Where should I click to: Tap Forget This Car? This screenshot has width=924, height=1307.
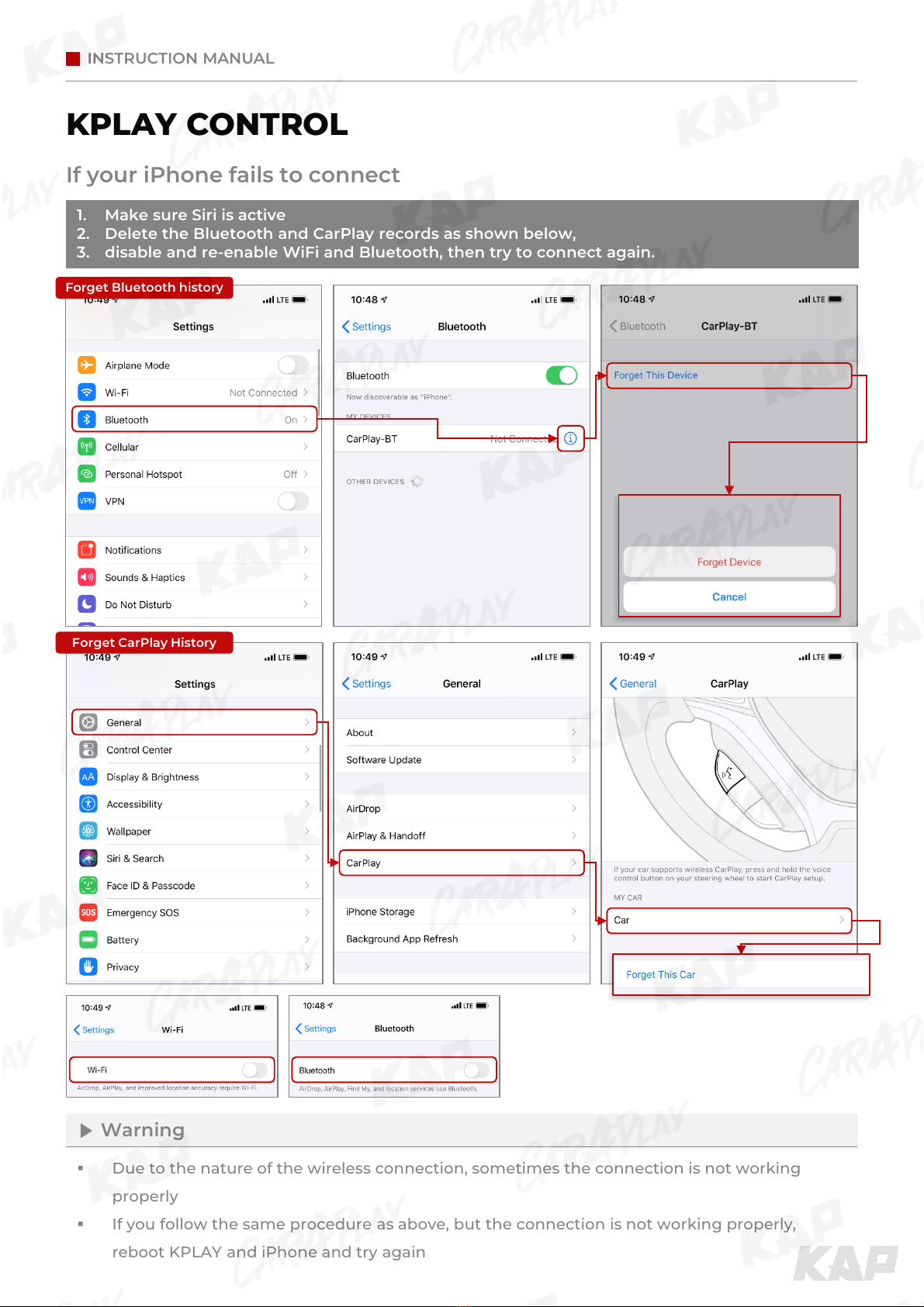click(661, 974)
